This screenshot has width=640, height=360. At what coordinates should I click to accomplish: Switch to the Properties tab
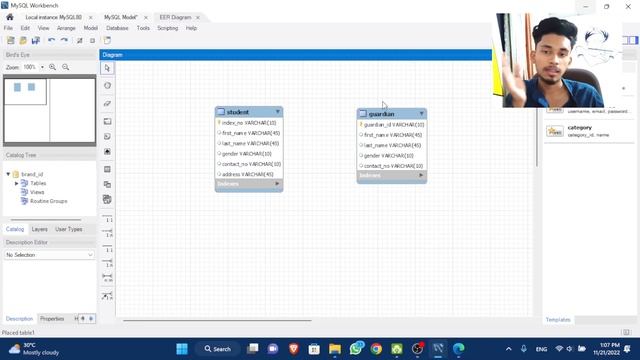tap(52, 319)
